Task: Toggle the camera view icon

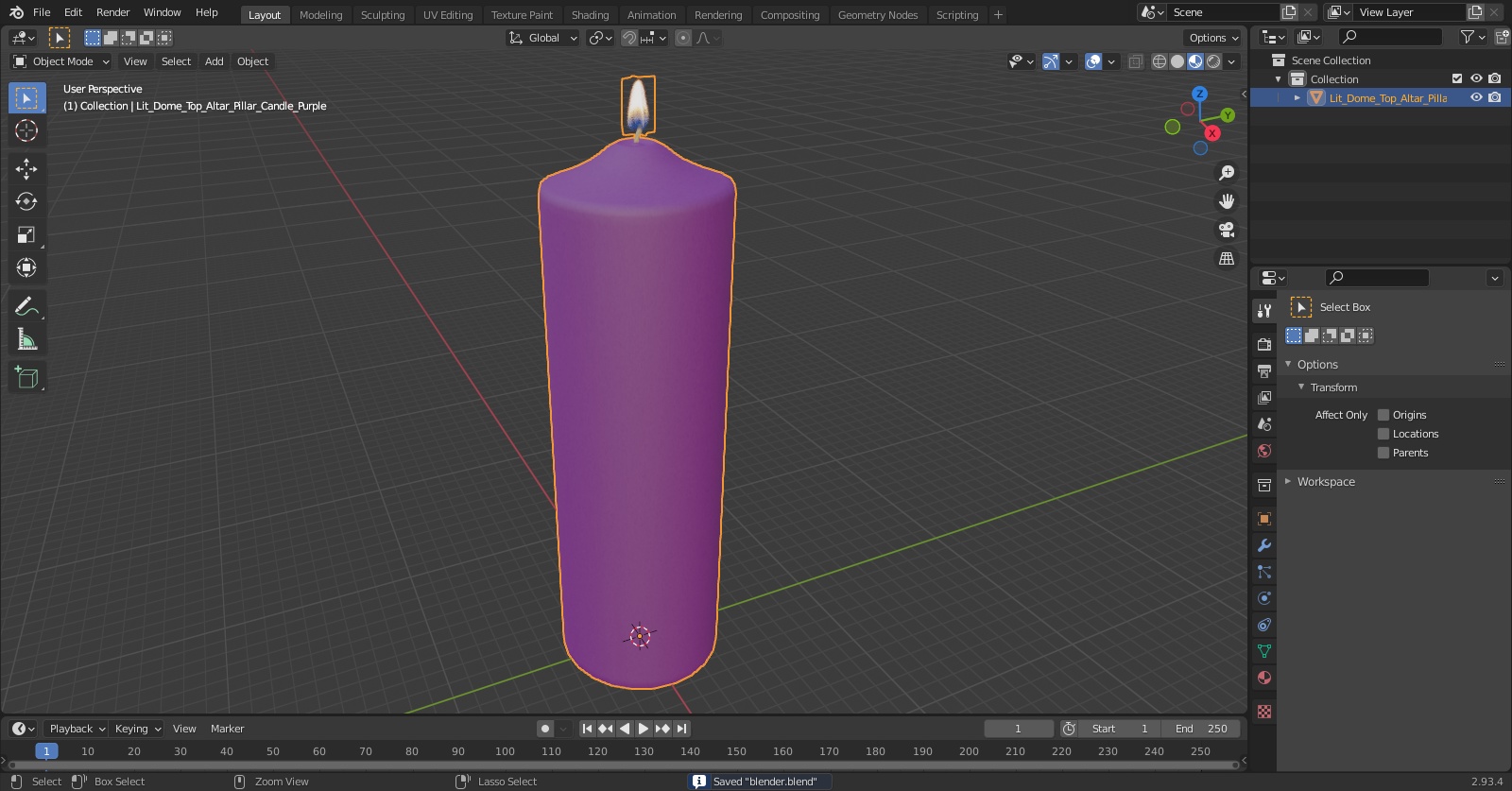Action: (1227, 230)
